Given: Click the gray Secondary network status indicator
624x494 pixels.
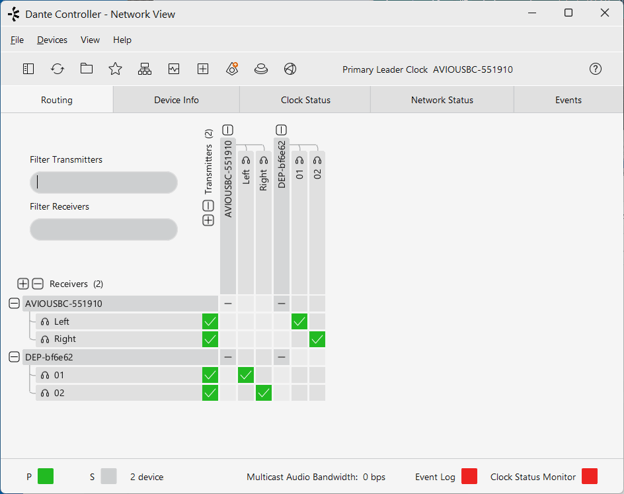Looking at the screenshot, I should (x=109, y=476).
